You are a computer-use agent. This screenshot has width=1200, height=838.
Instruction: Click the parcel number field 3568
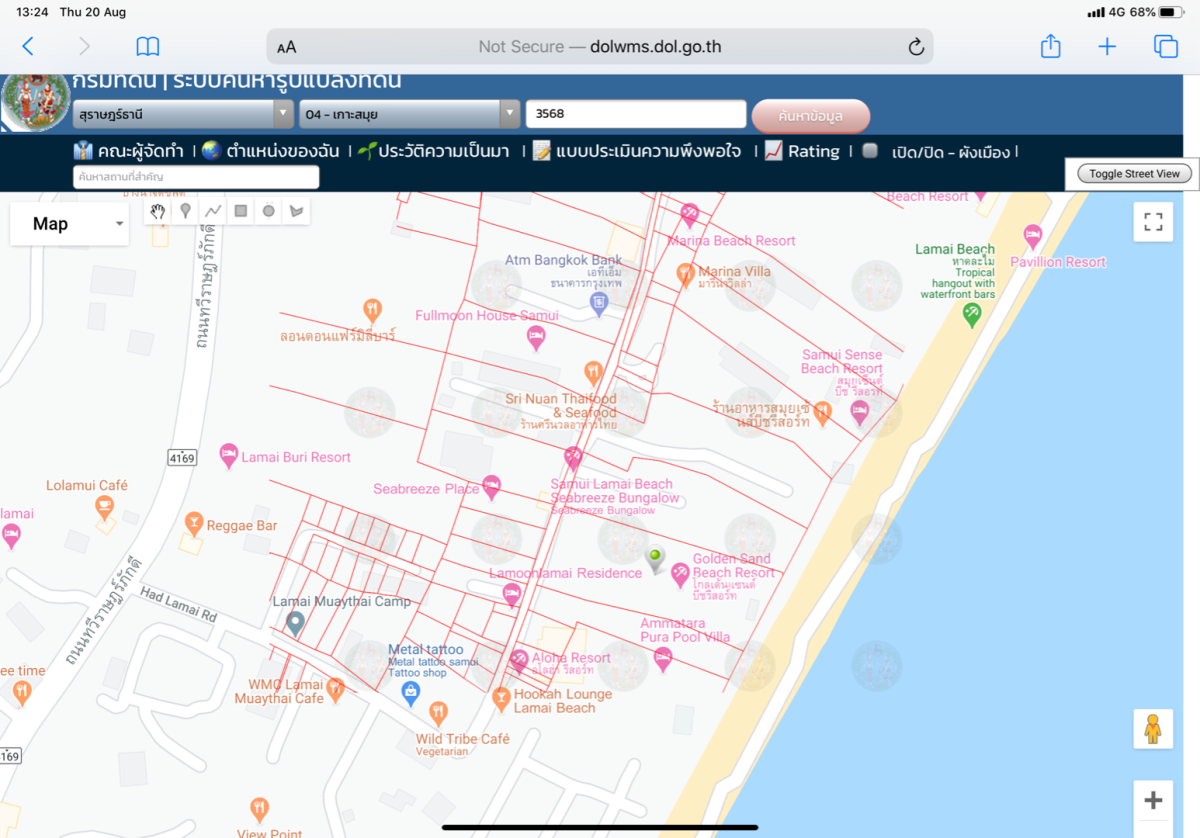[636, 114]
